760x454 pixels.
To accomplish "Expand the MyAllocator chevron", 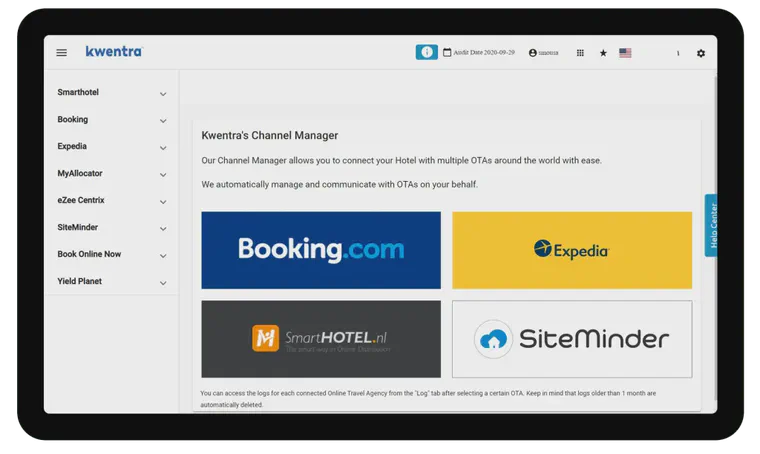I will coord(163,175).
